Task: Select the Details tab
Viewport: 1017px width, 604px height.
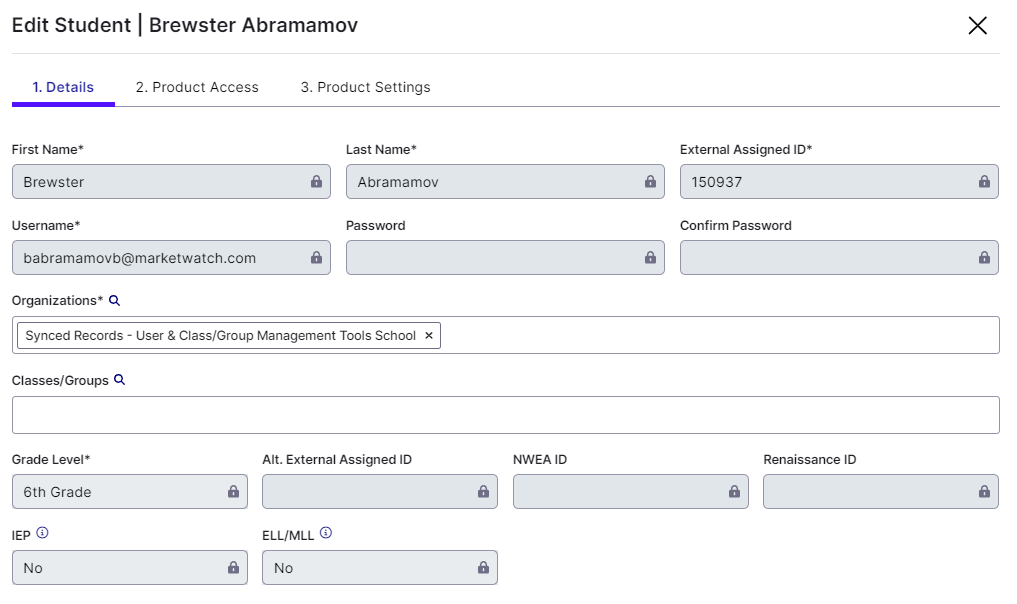Action: [x=63, y=88]
